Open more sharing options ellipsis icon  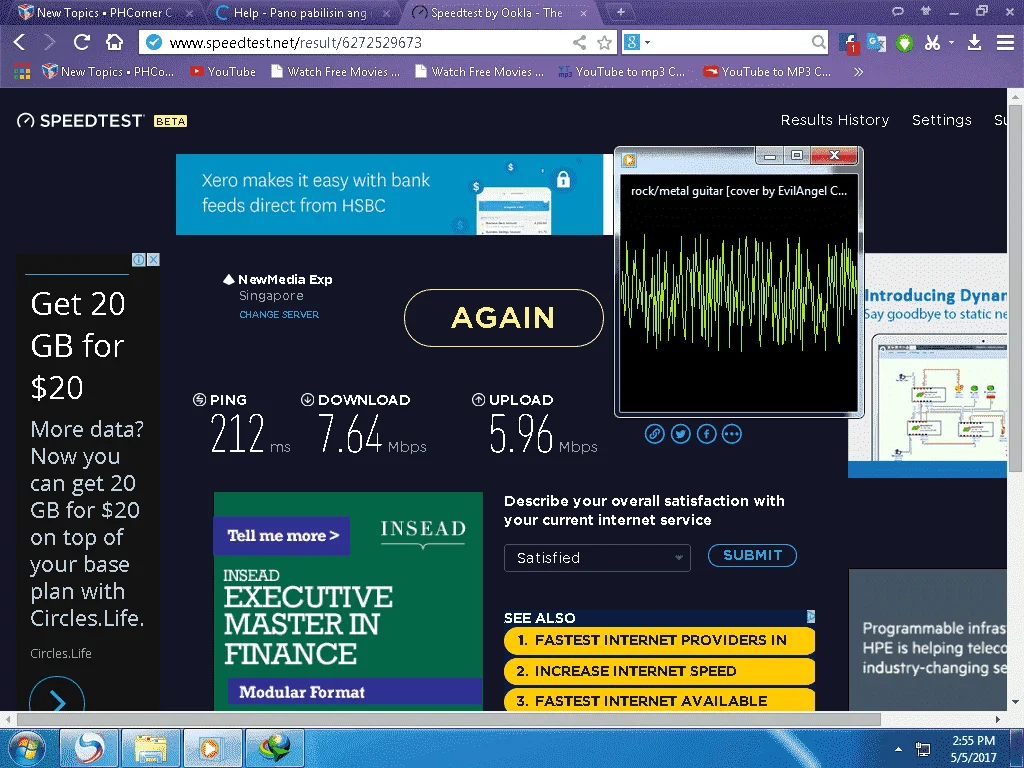(731, 434)
